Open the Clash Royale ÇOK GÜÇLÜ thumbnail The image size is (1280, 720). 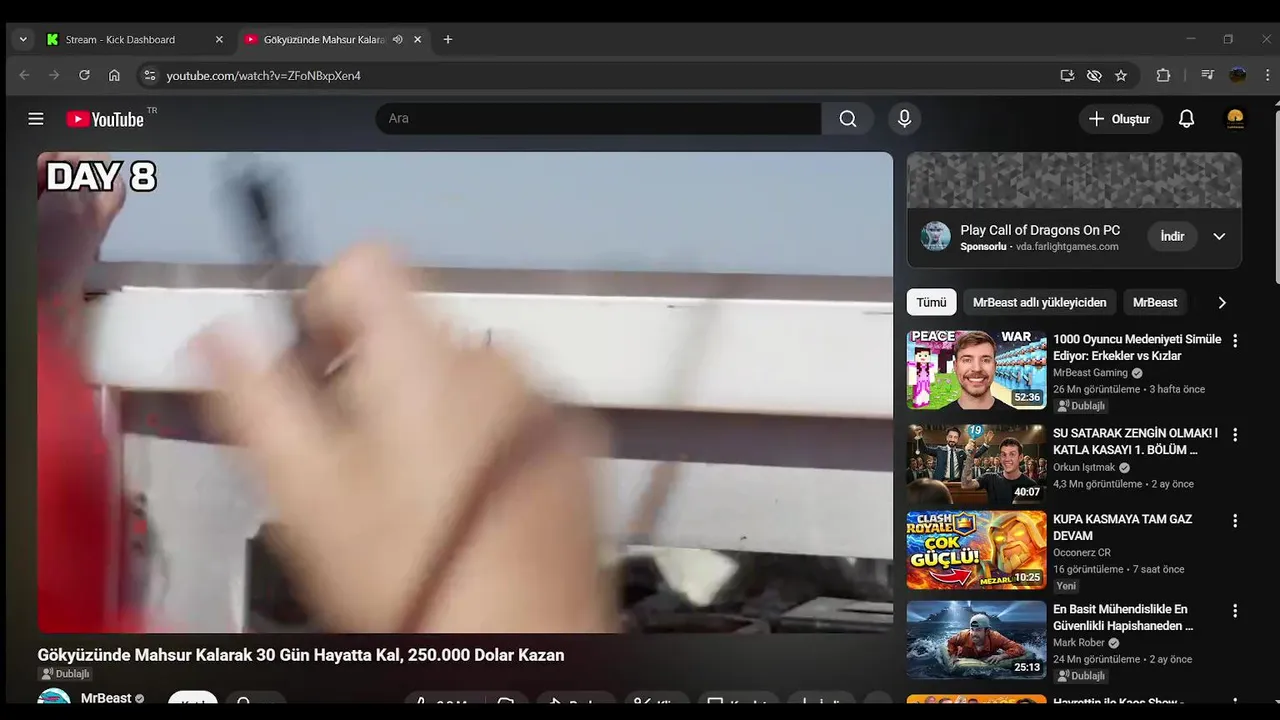coord(977,550)
